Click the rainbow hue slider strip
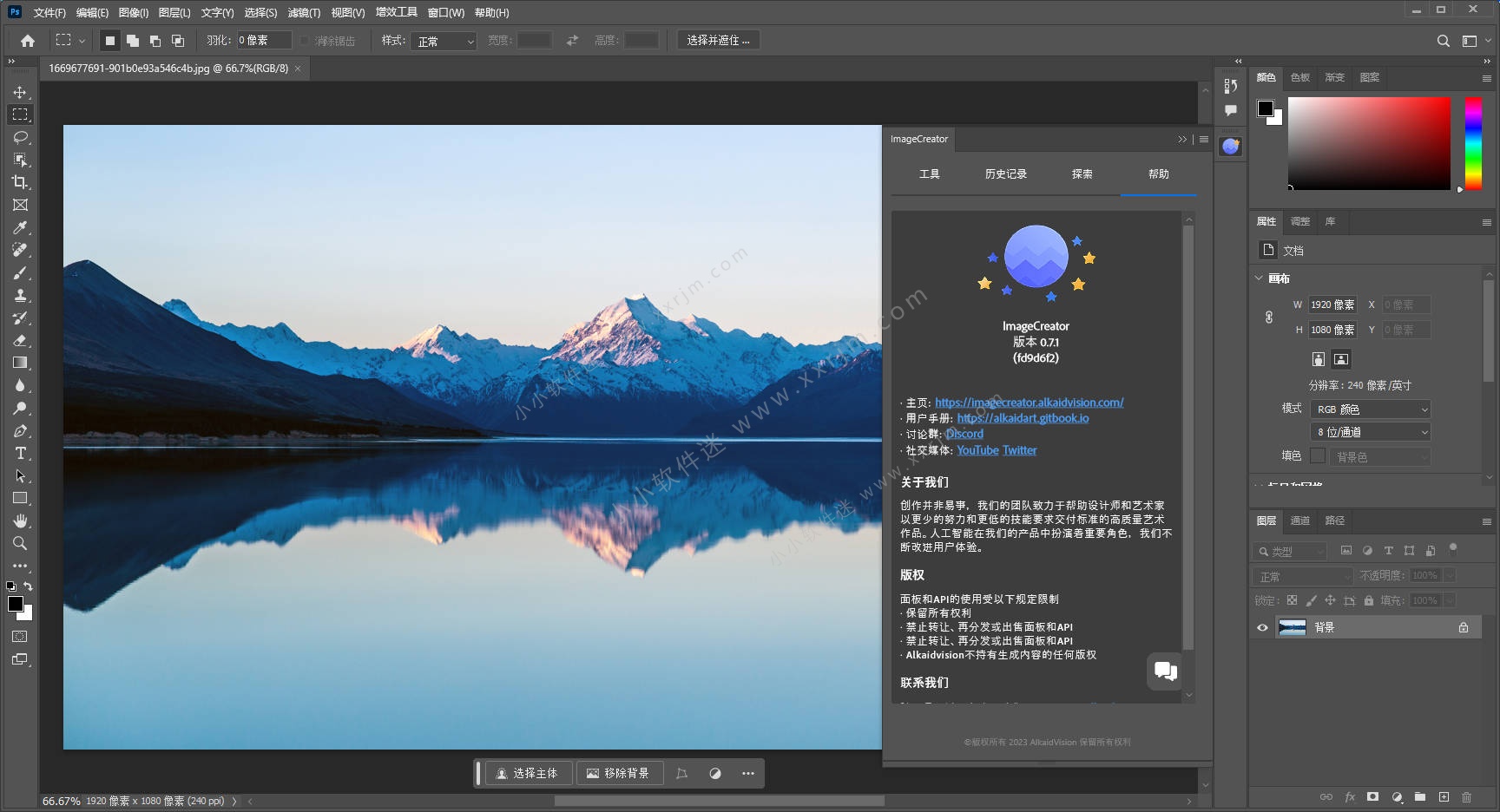 click(1473, 143)
